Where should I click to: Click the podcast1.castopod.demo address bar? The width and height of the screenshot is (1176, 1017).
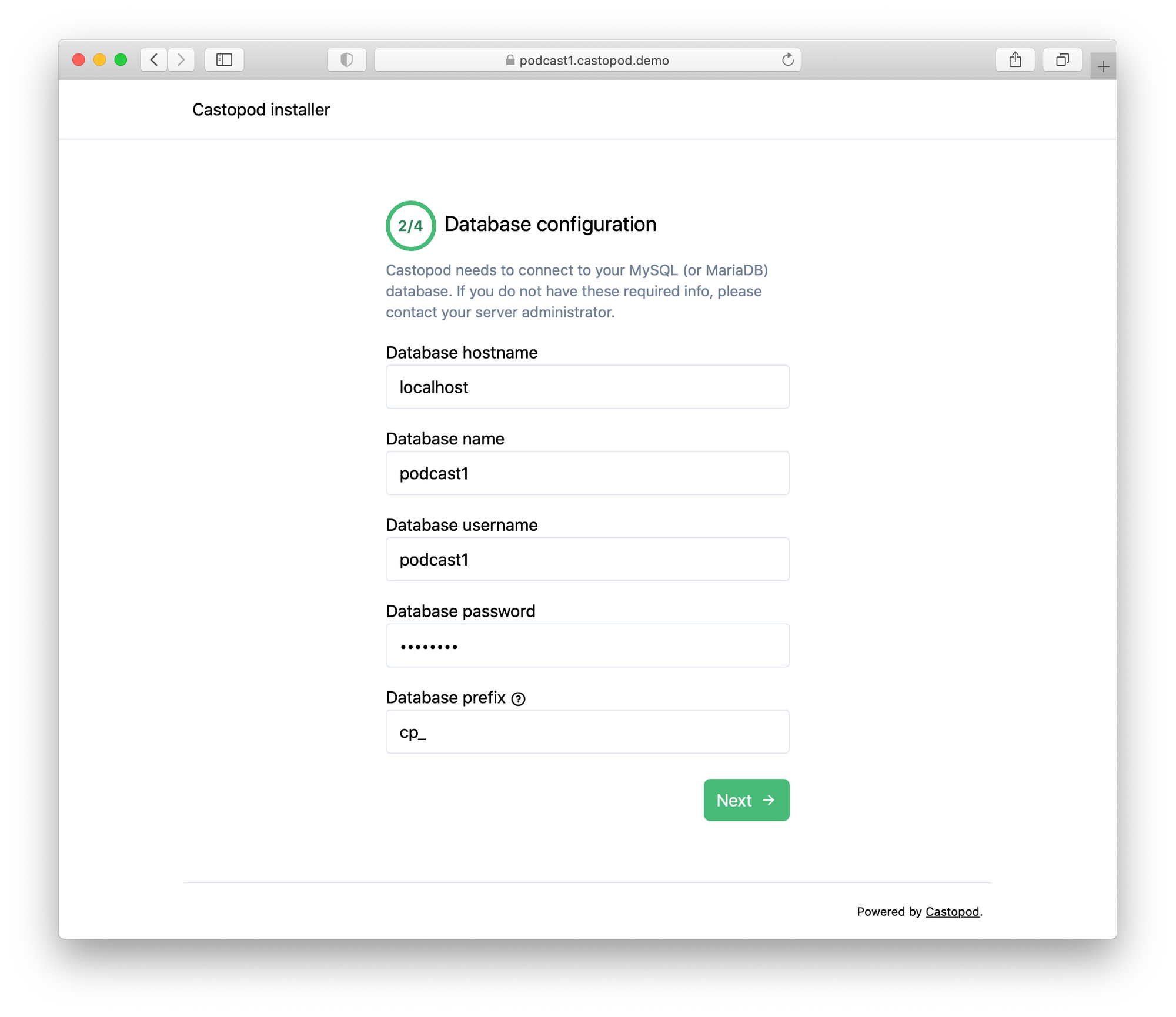tap(587, 60)
